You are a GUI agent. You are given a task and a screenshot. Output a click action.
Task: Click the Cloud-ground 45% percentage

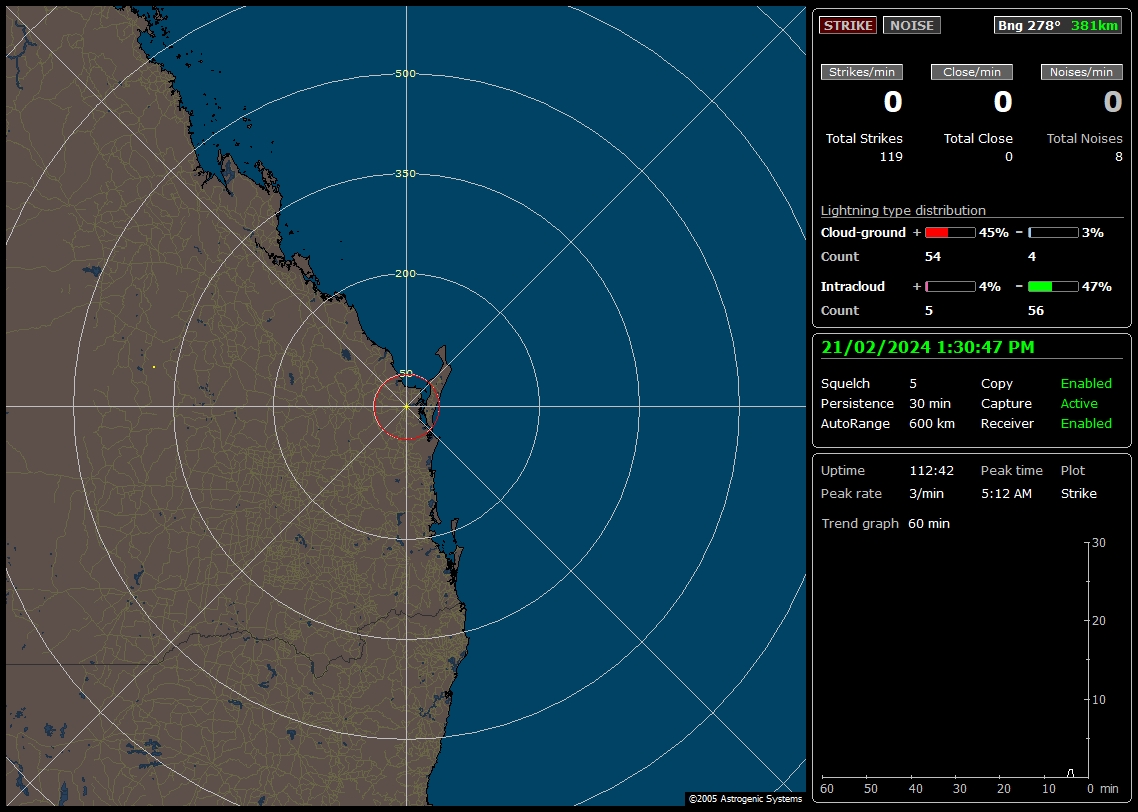994,233
